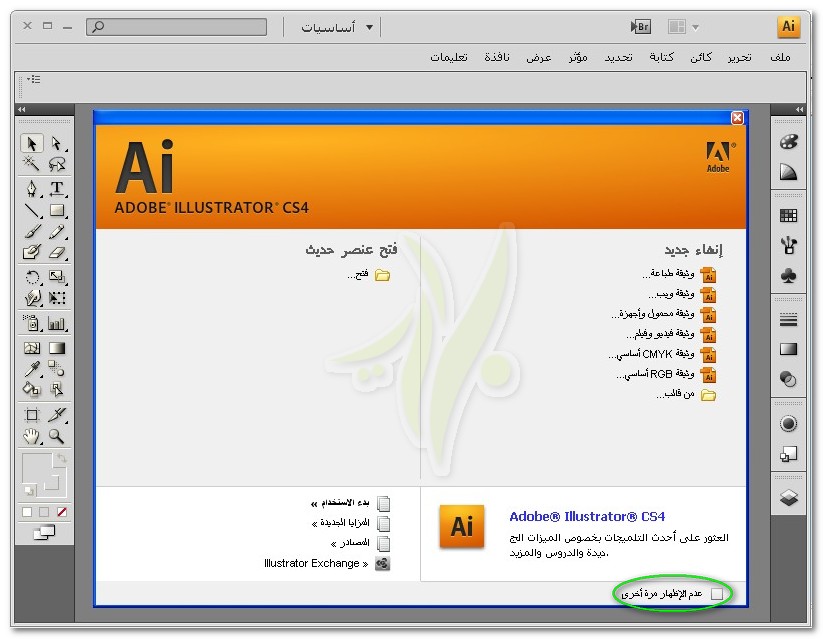Select the Slice tool
Screen dimensions: 823x639
pyautogui.click(x=57, y=415)
